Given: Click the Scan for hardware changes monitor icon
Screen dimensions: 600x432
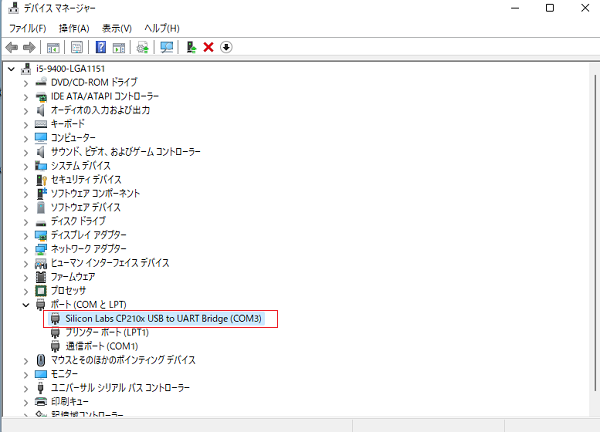Looking at the screenshot, I should (x=166, y=47).
